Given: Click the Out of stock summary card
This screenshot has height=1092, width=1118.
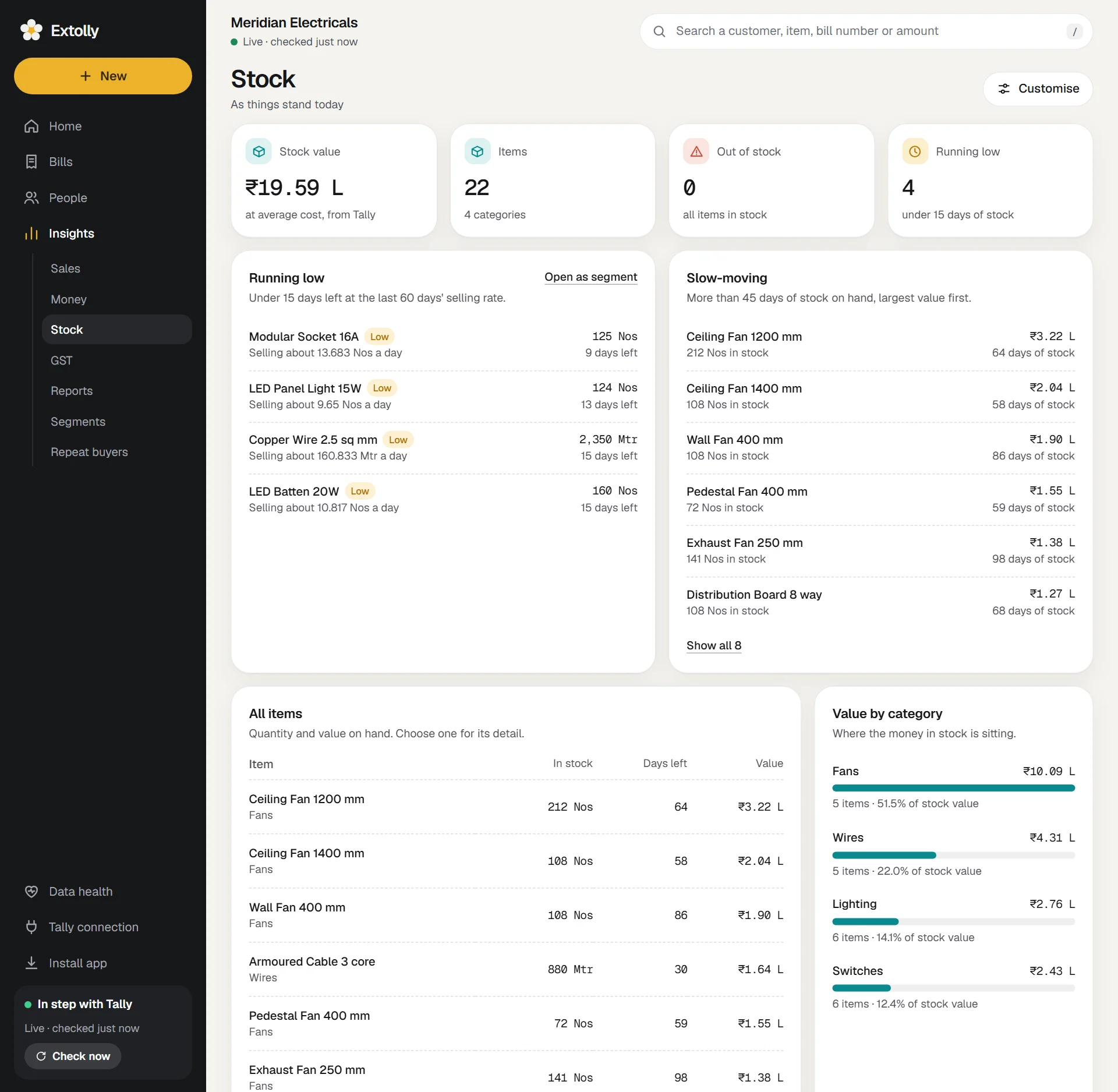Looking at the screenshot, I should coord(771,181).
